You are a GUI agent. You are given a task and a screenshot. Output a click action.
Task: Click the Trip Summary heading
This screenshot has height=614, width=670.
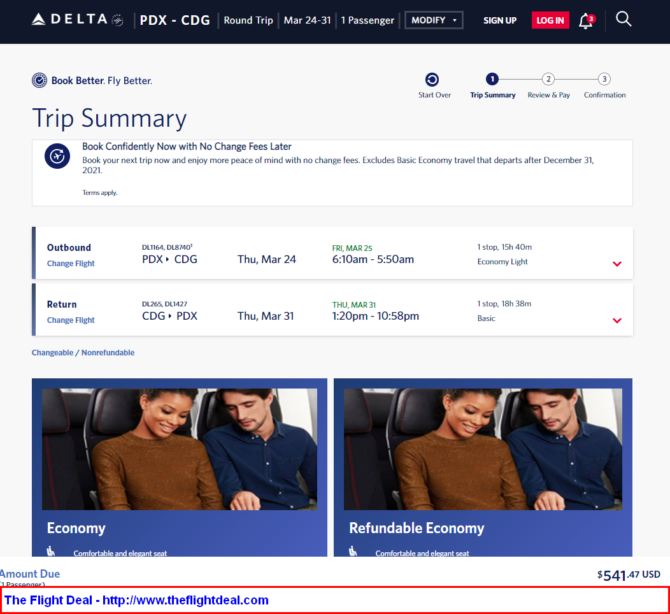pyautogui.click(x=109, y=118)
